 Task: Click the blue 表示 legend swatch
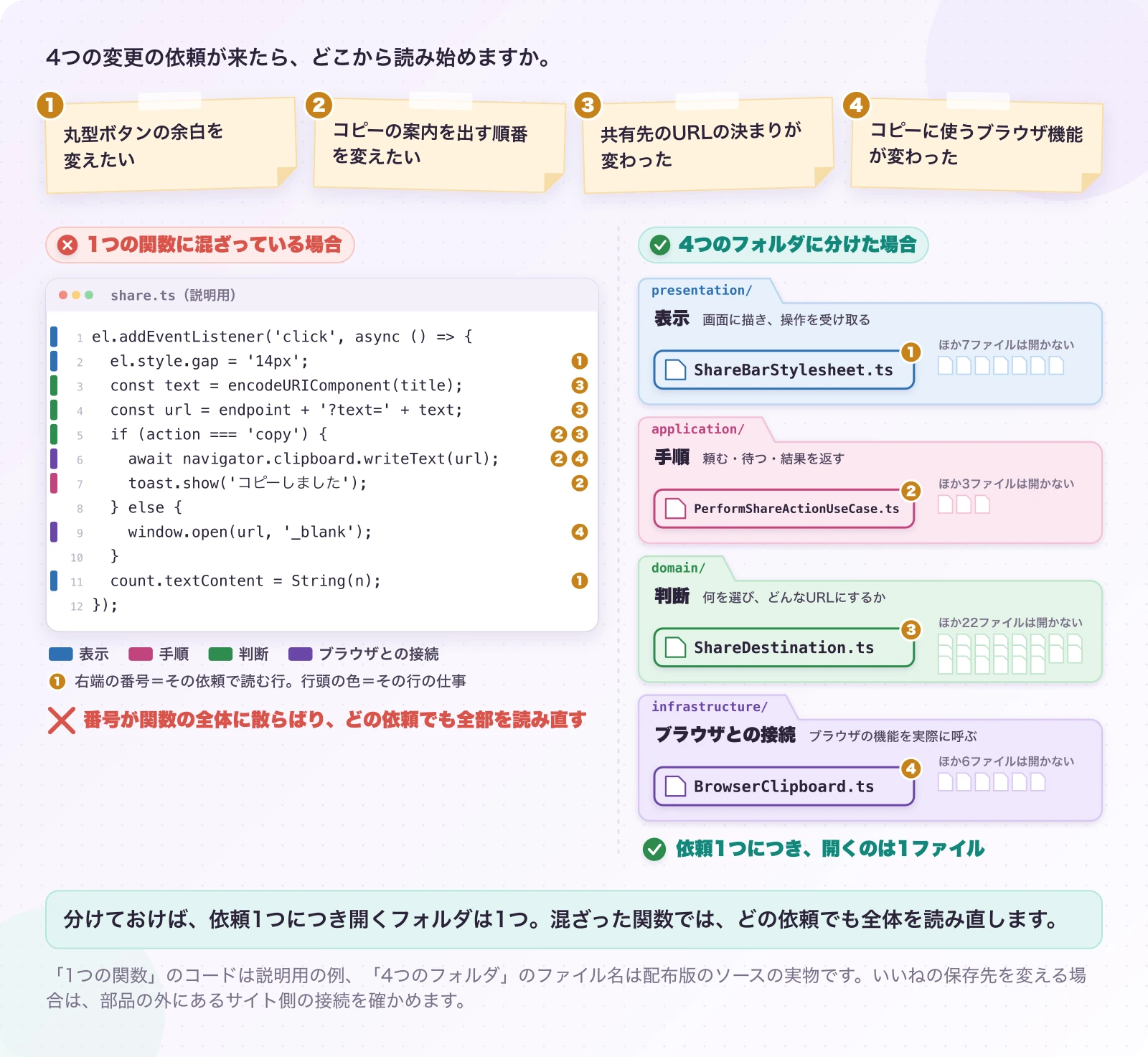(x=61, y=654)
